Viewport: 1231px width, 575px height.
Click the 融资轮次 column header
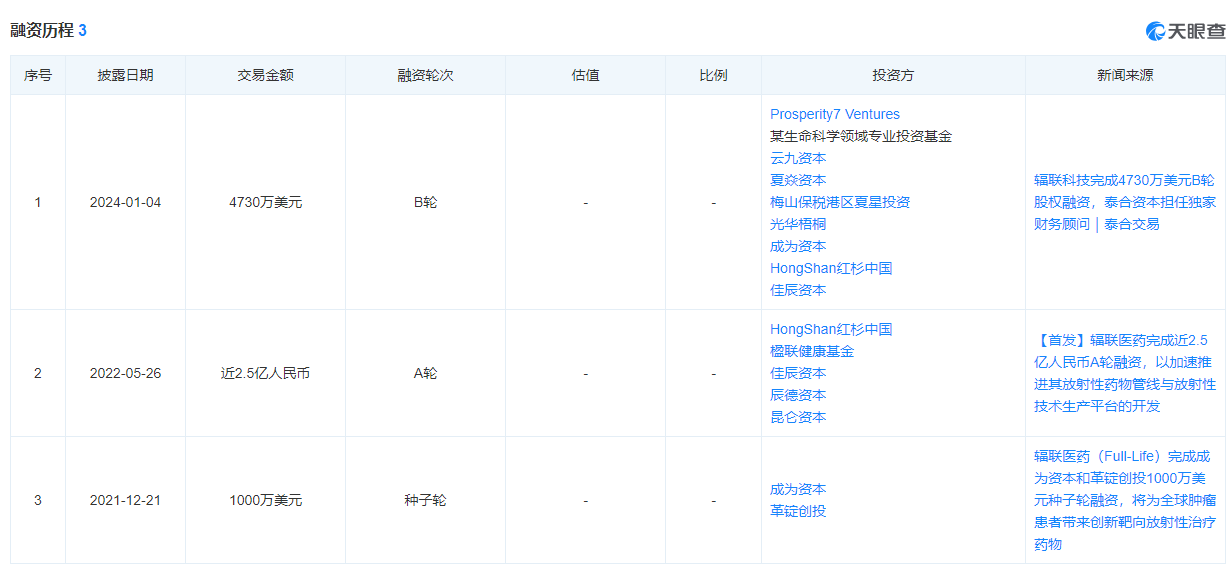point(425,75)
